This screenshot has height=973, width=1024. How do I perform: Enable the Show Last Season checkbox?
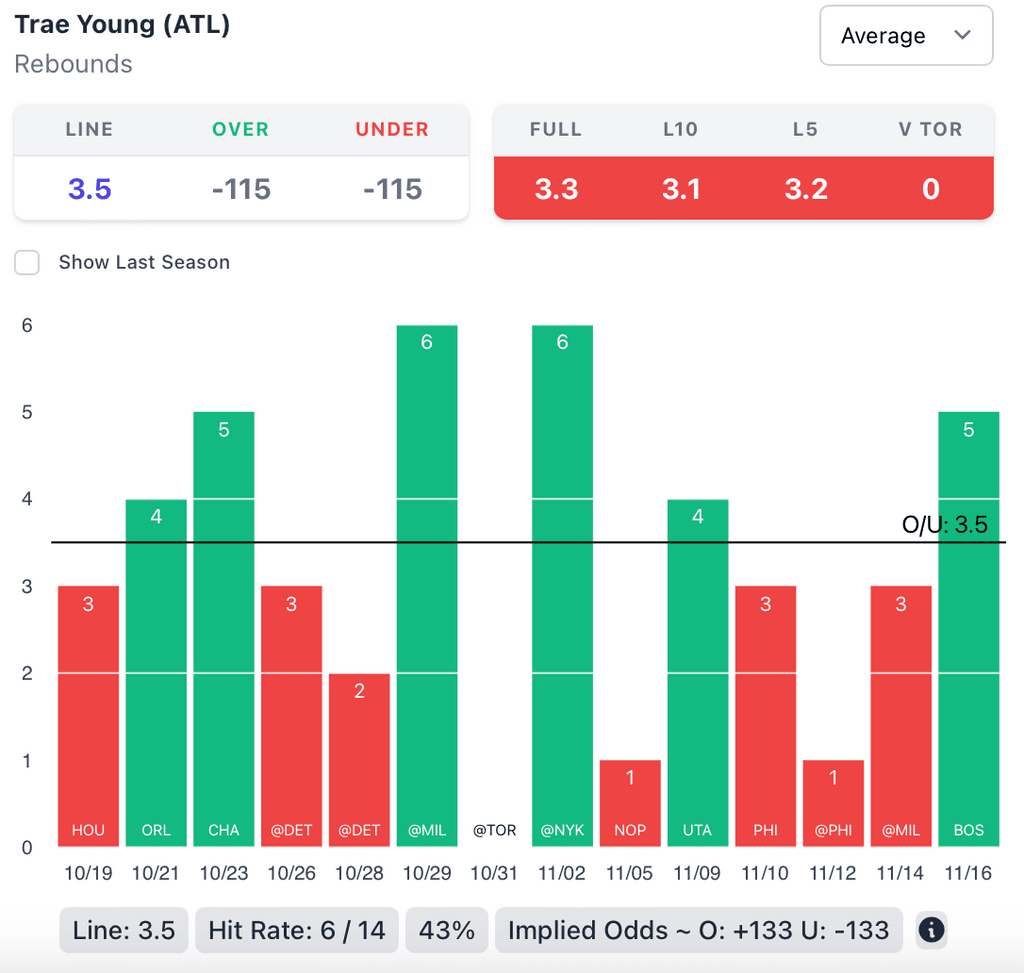pyautogui.click(x=27, y=263)
